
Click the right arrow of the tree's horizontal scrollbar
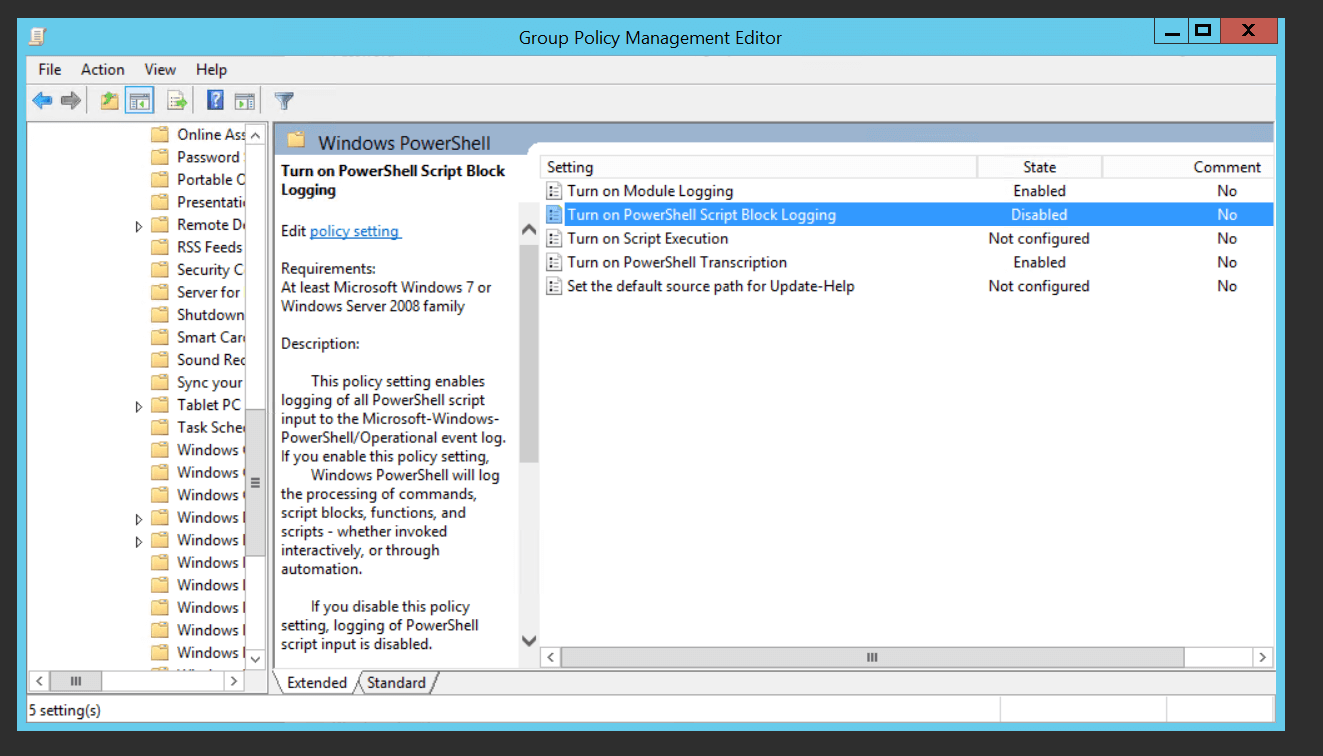click(x=234, y=681)
